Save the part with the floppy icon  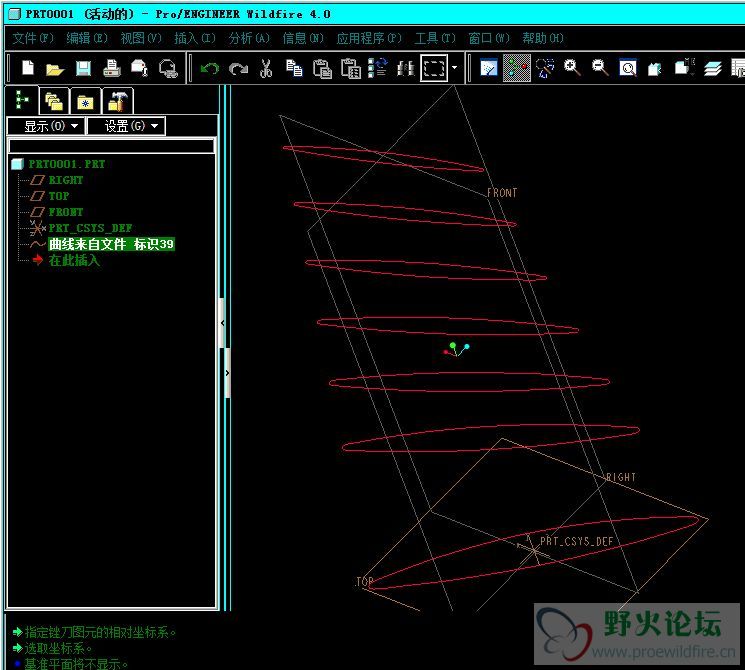coord(83,68)
